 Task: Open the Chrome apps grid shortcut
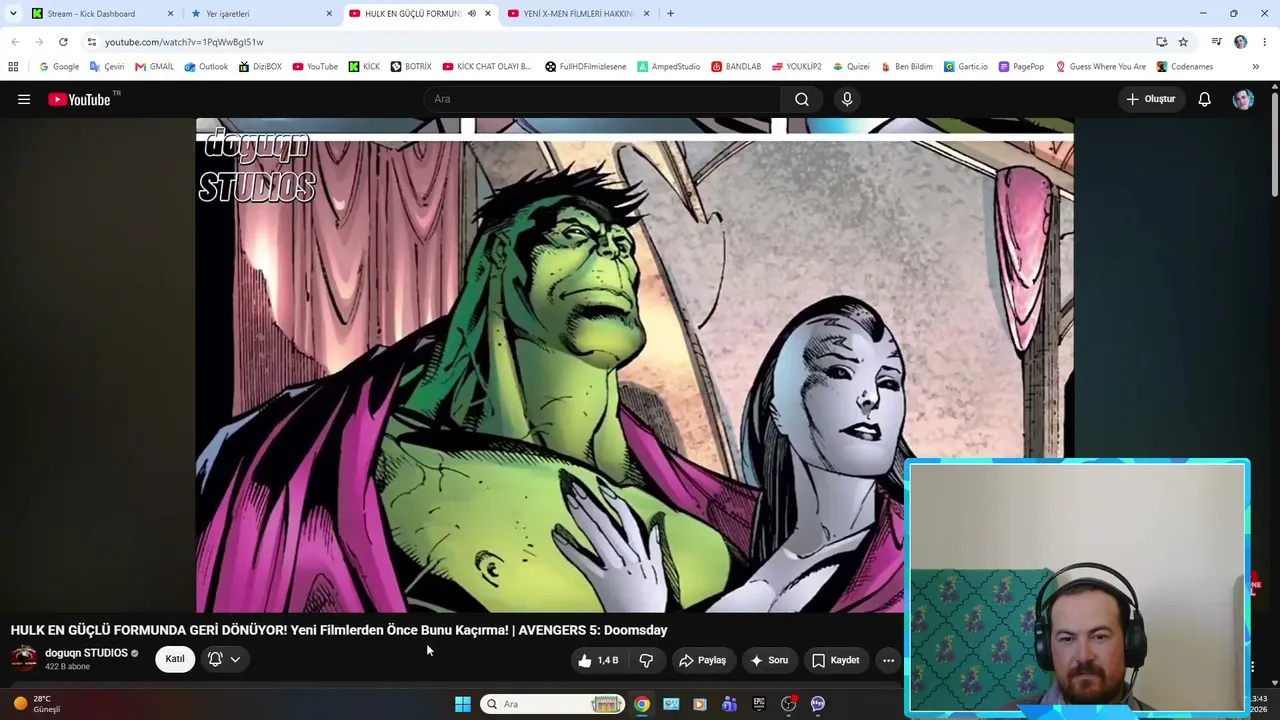13,67
